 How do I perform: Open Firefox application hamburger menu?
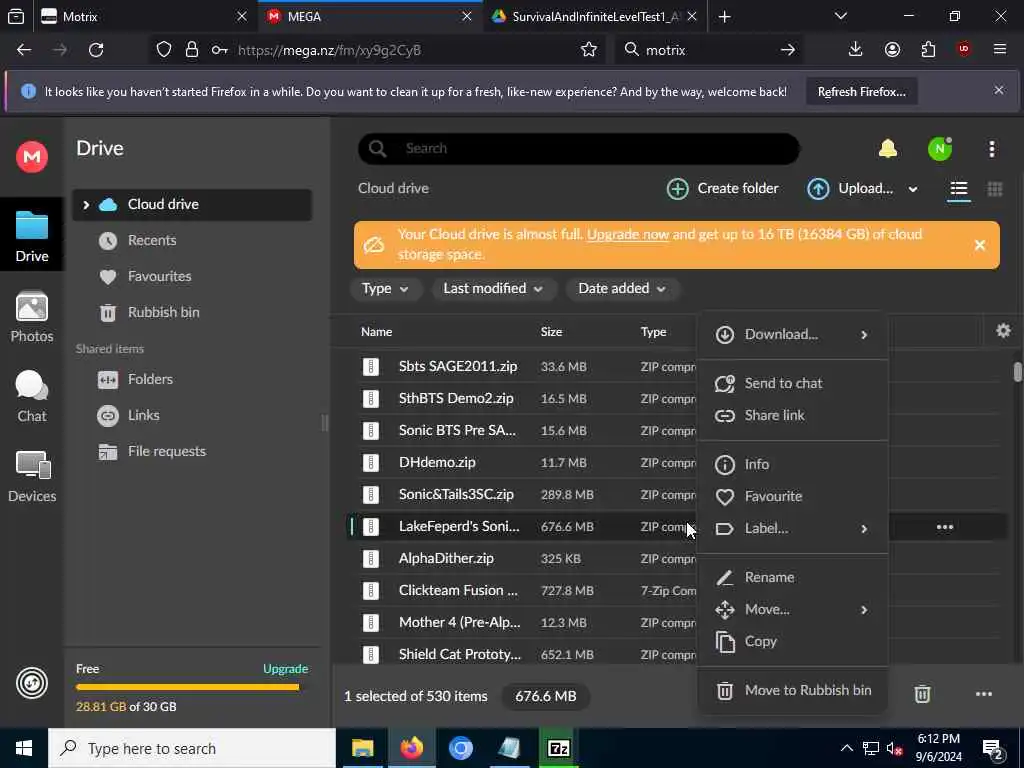click(999, 50)
